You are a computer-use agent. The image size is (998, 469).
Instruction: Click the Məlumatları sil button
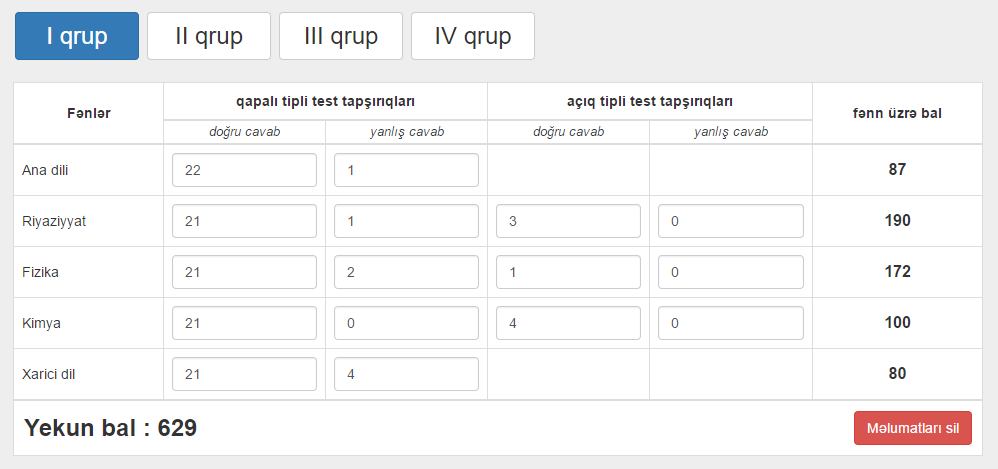click(x=913, y=428)
